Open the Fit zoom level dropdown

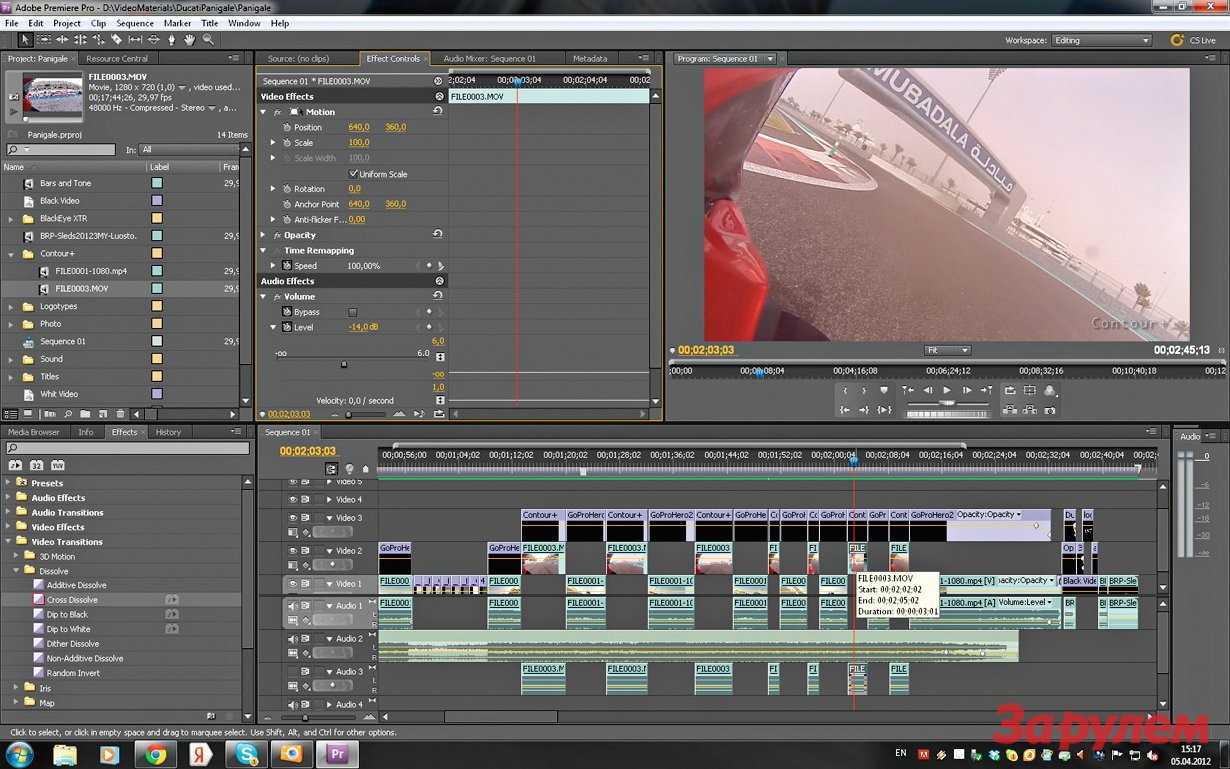pos(947,350)
